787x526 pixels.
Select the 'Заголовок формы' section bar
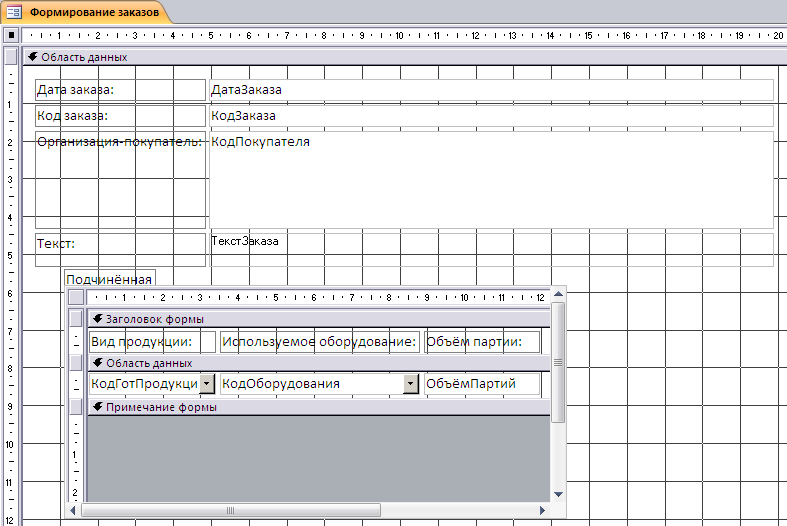click(319, 319)
